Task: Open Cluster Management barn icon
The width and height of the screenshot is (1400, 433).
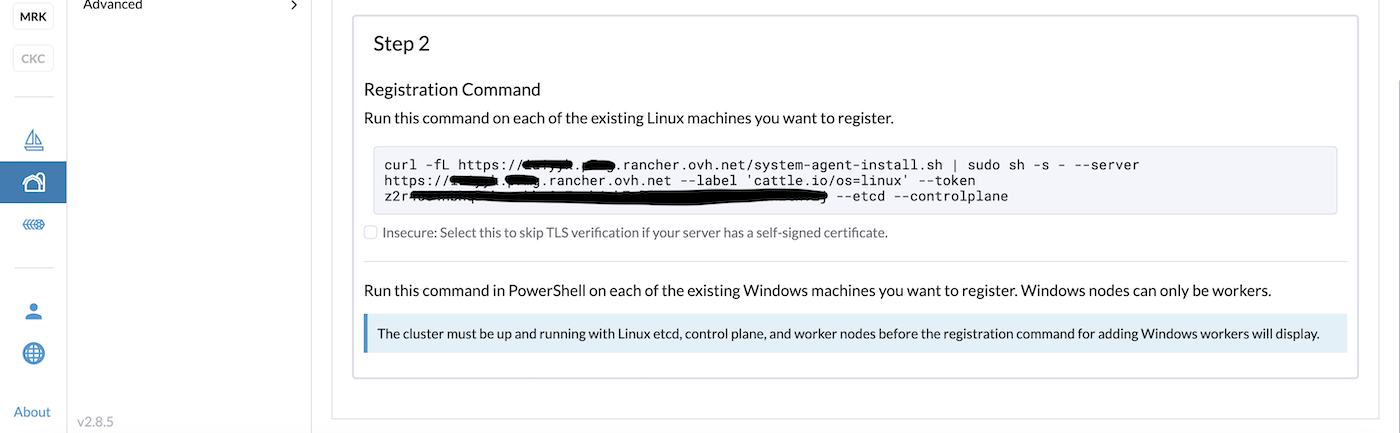Action: click(x=33, y=182)
